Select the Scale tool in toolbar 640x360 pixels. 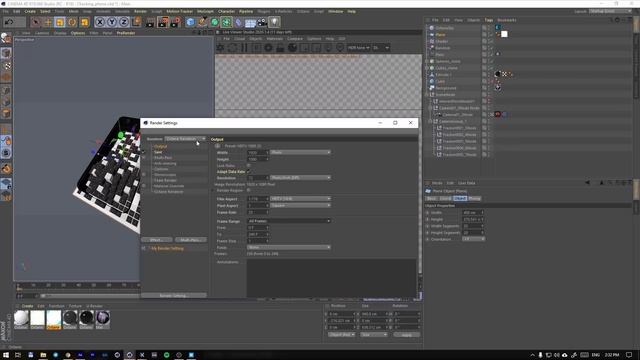click(x=60, y=22)
